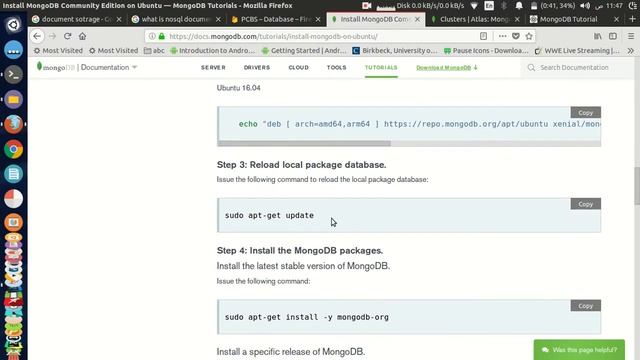Open 'Birkbeck, University o...' bookmark

pyautogui.click(x=395, y=51)
